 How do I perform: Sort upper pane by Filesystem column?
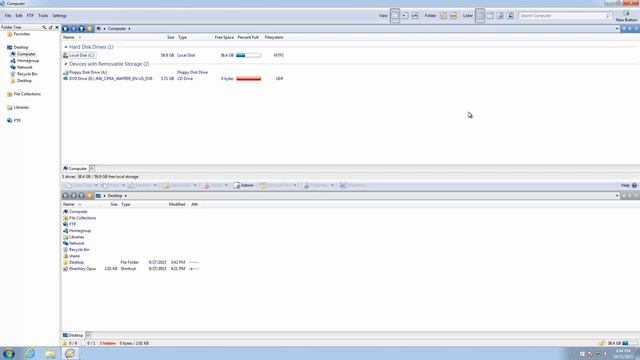(x=274, y=37)
